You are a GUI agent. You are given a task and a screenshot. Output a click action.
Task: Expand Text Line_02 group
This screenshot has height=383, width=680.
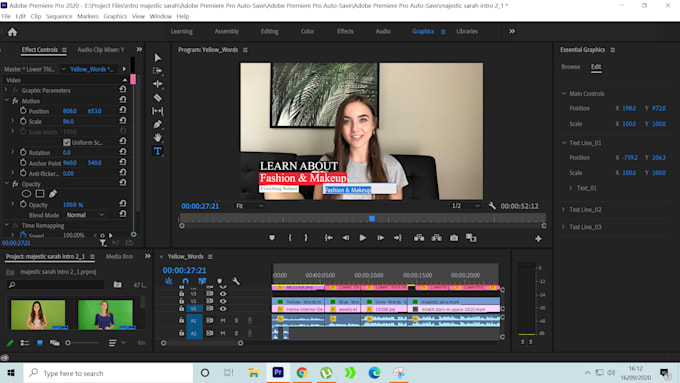point(563,210)
